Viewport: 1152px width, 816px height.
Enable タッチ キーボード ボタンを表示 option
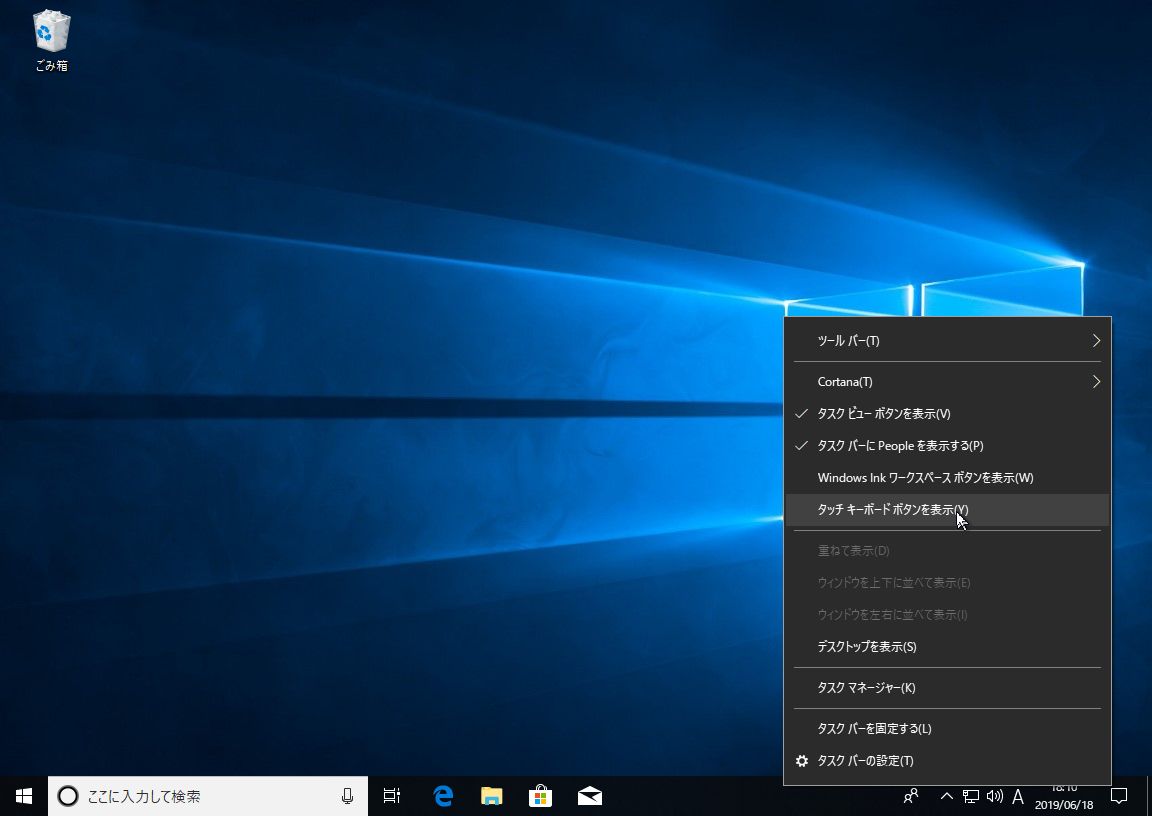[x=892, y=510]
